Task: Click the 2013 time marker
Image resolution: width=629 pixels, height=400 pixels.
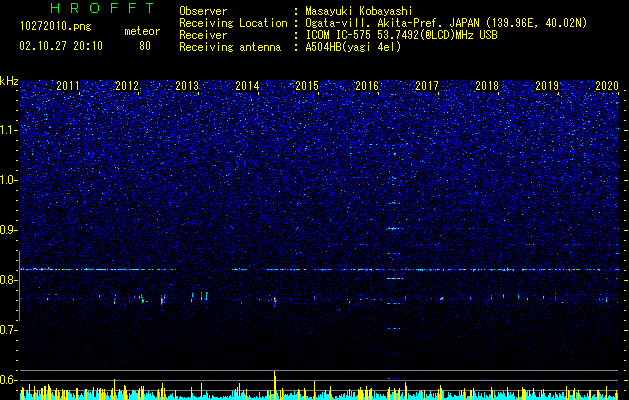Action: [187, 86]
